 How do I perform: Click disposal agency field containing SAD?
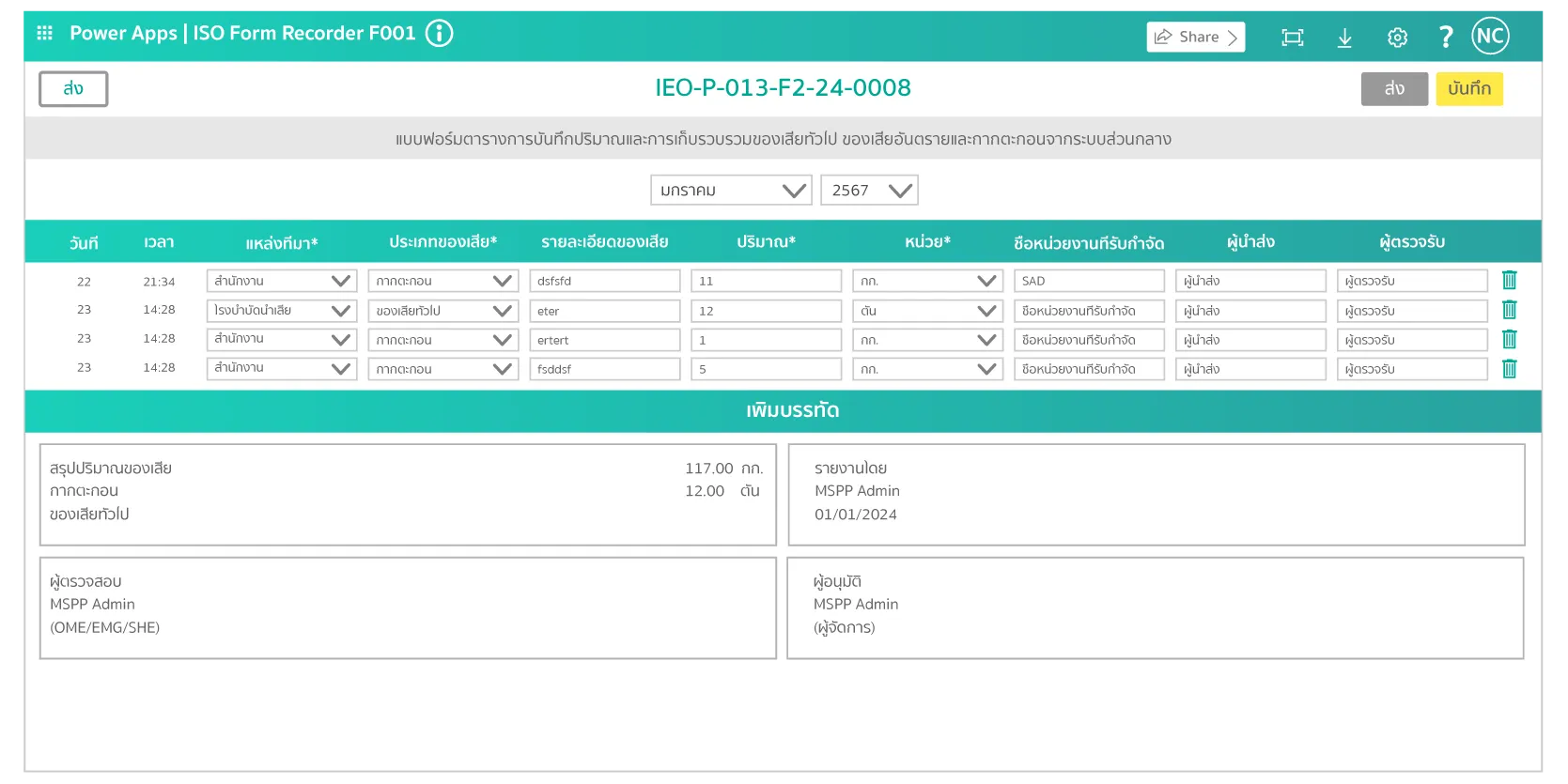[x=1090, y=281]
